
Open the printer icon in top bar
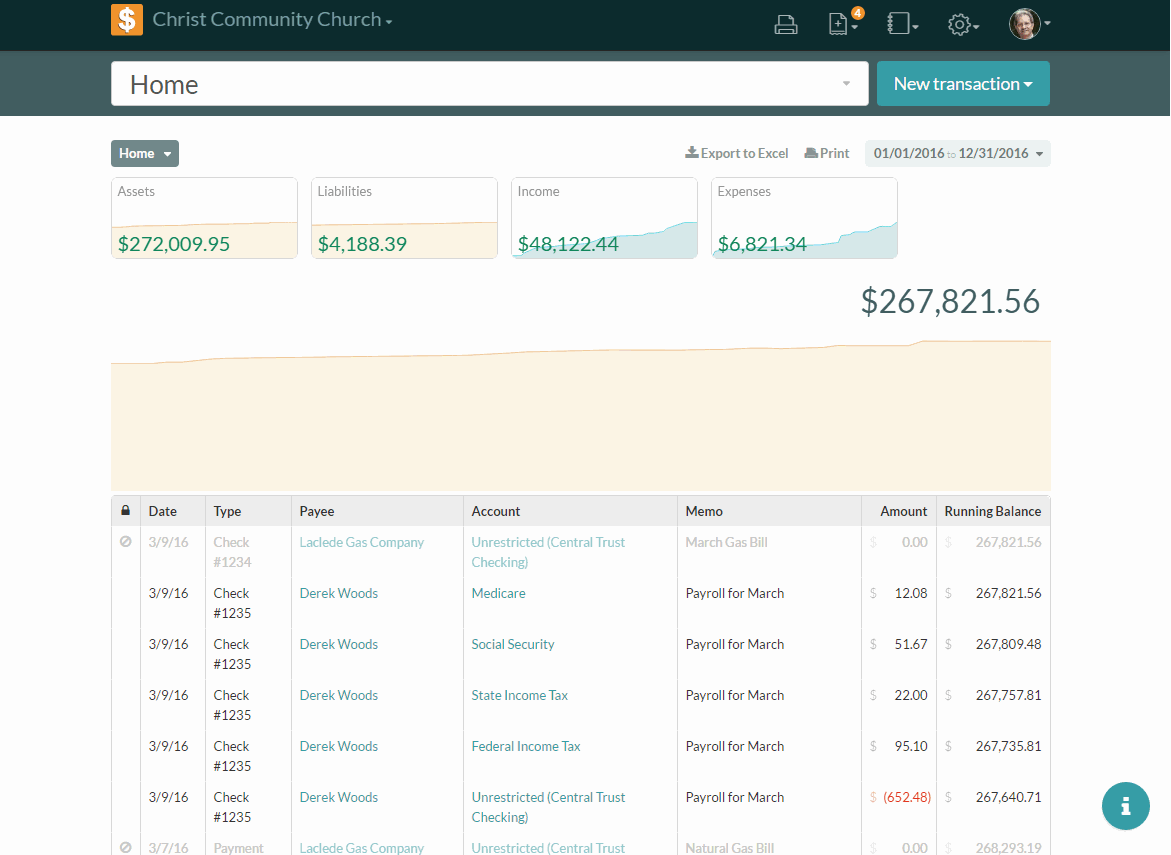pyautogui.click(x=786, y=25)
